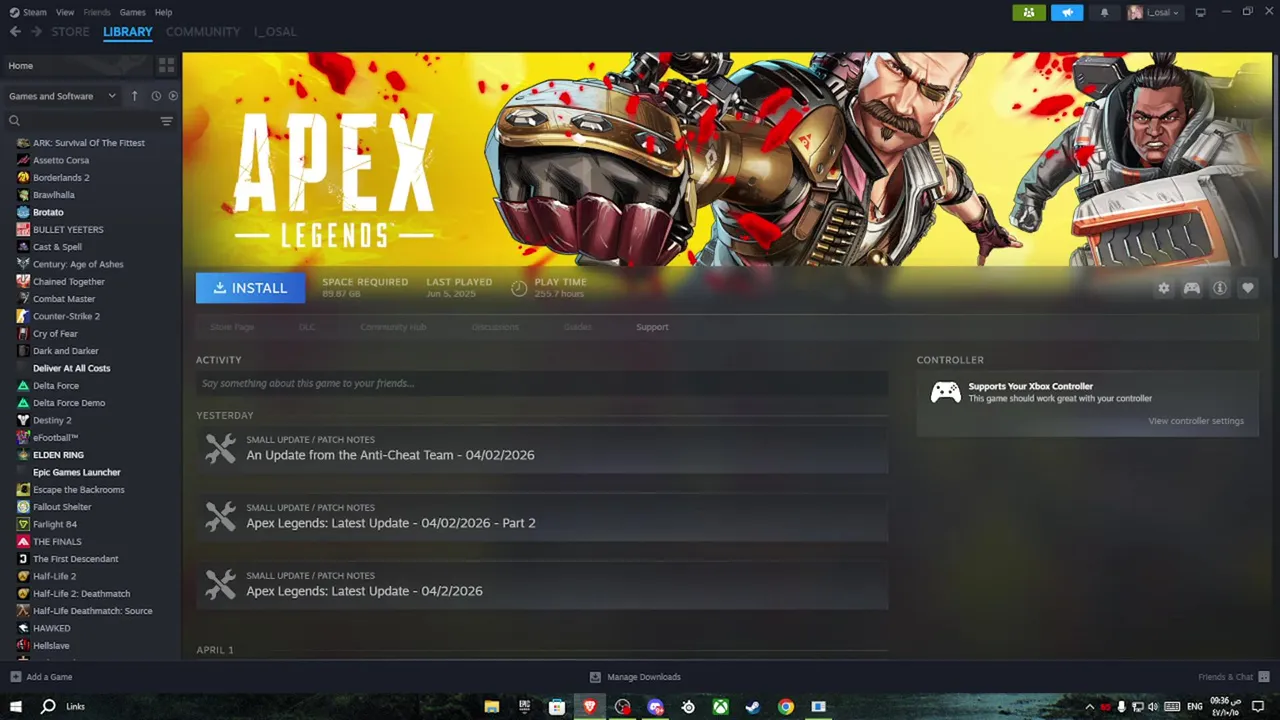Open the Support link under the banner
This screenshot has height=720, width=1280.
[652, 327]
